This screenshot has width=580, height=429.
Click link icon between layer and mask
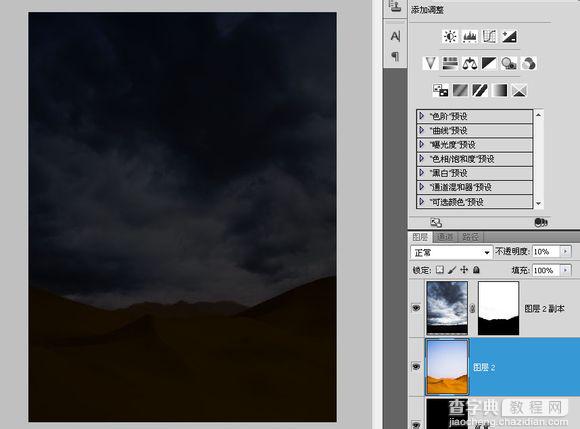click(x=472, y=308)
